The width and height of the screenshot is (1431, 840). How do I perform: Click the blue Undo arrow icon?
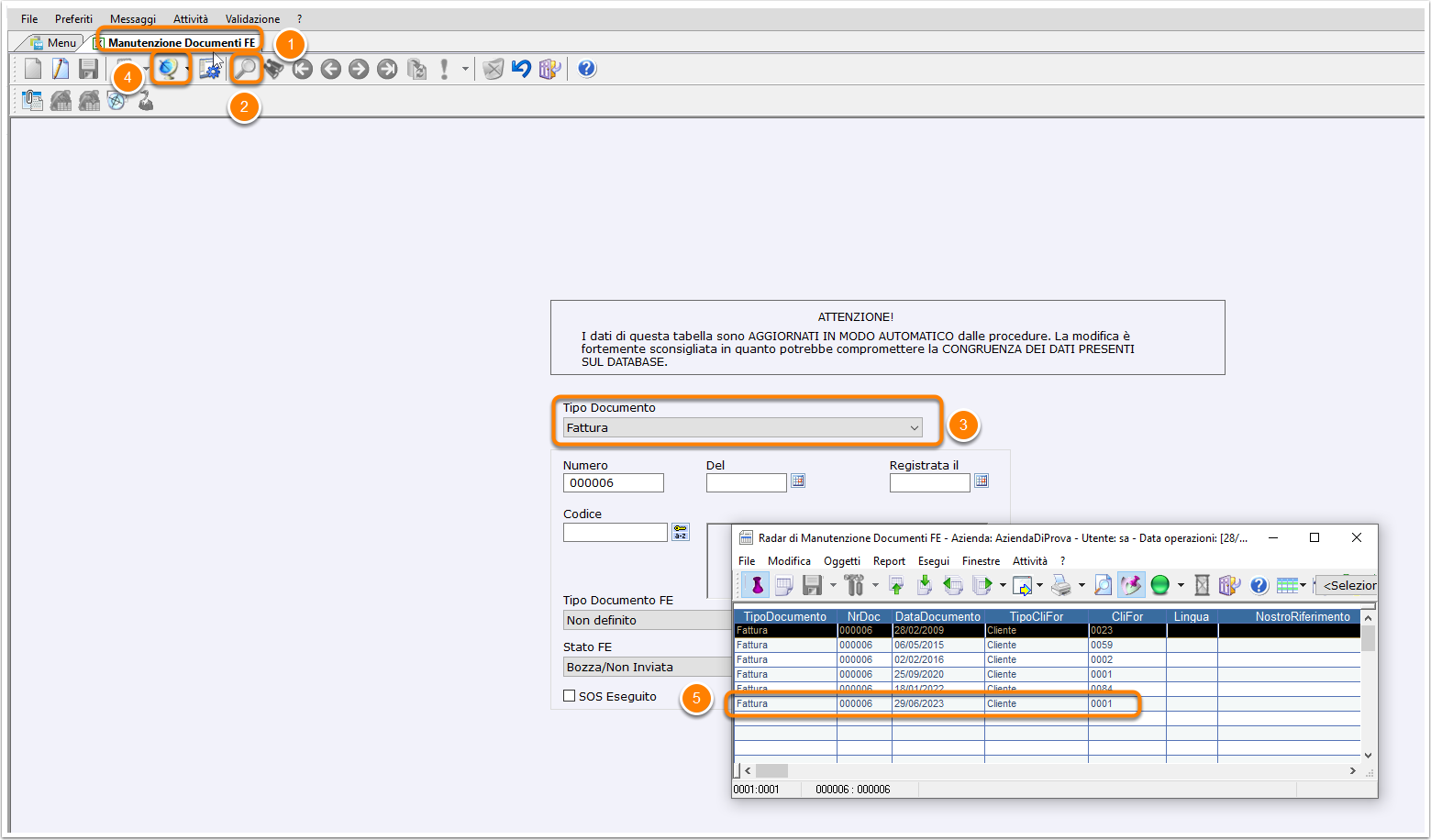pyautogui.click(x=521, y=69)
